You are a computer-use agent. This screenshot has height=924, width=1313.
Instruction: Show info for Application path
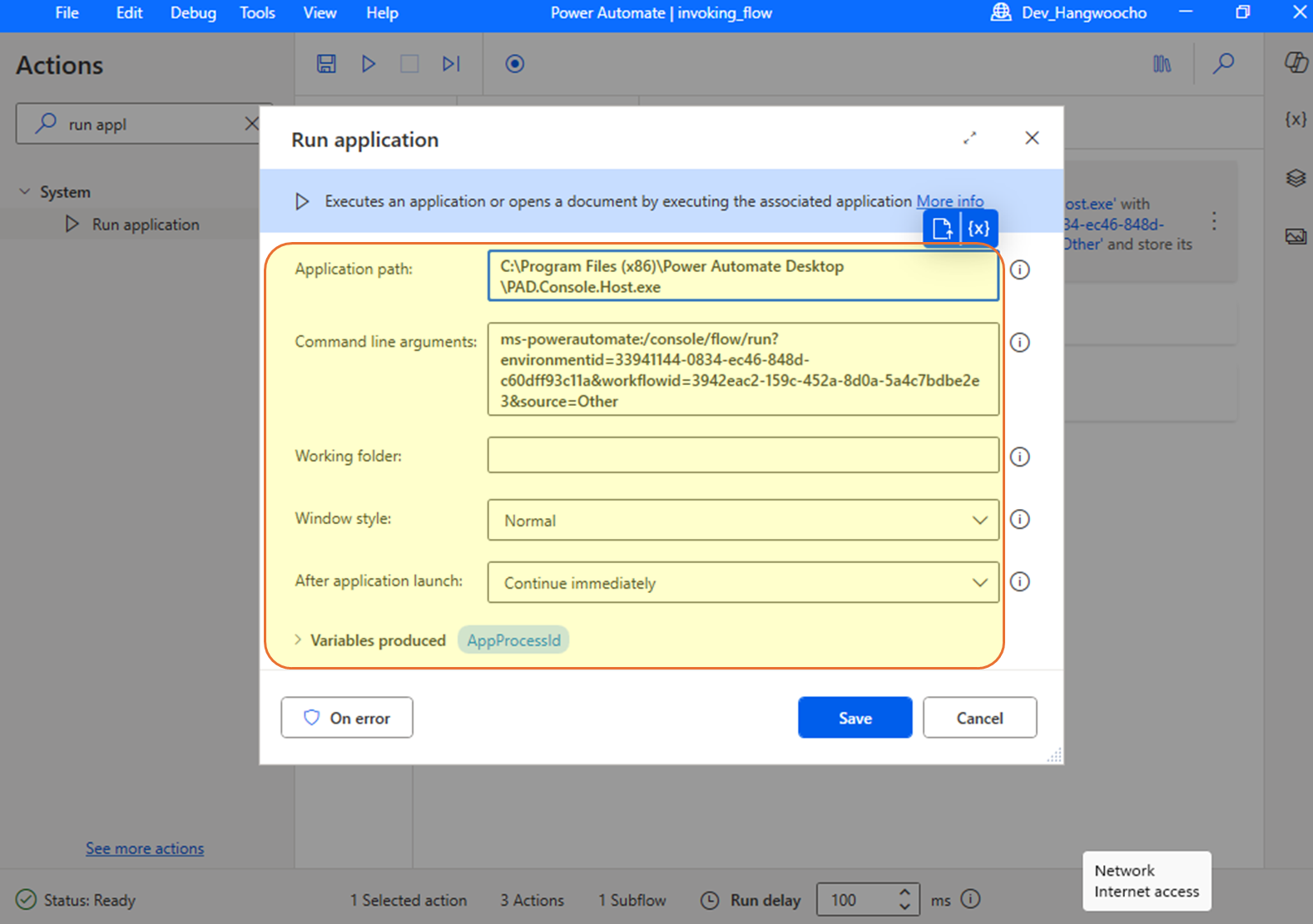point(1020,269)
